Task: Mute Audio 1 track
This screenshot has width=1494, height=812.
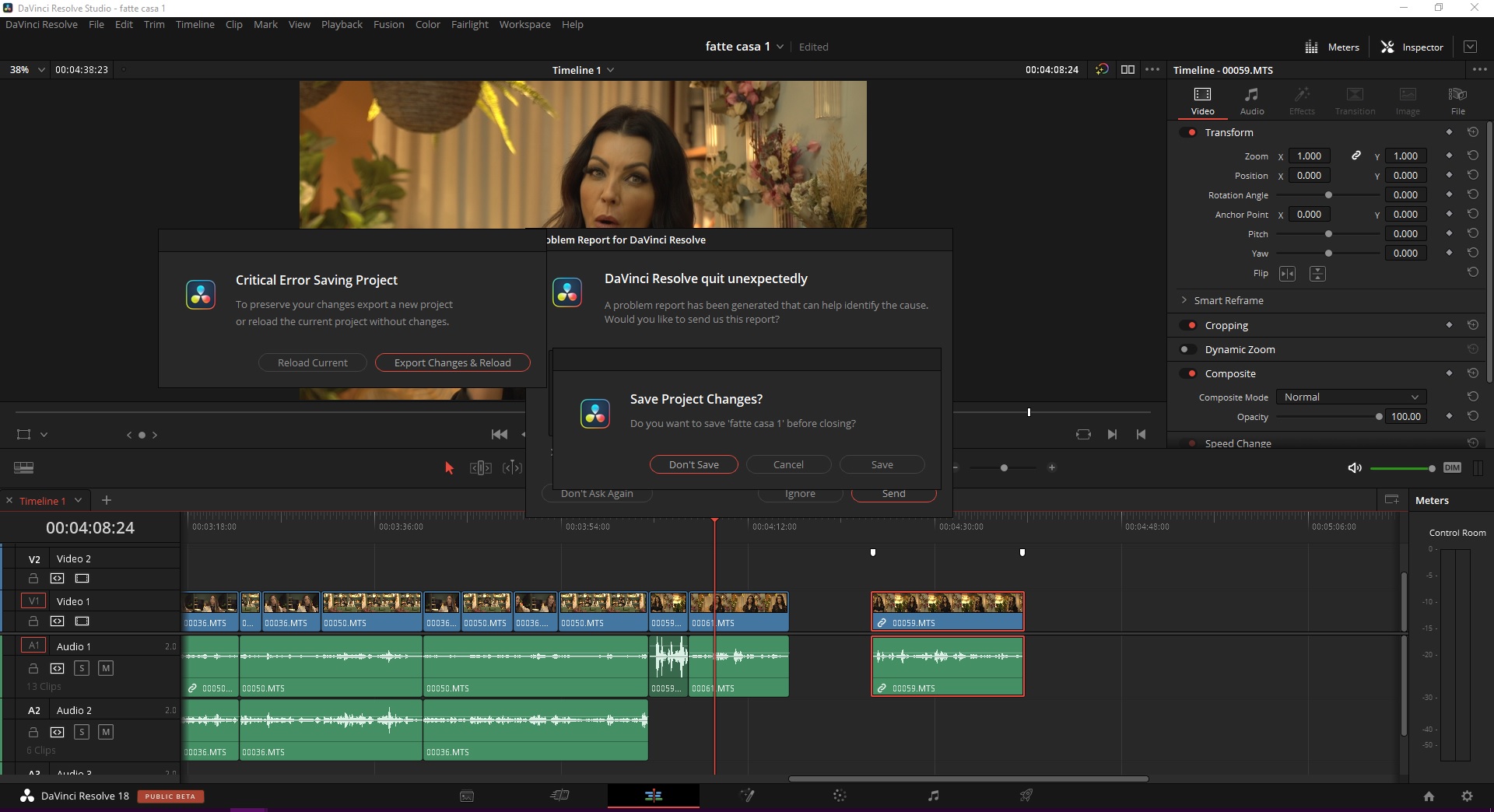Action: click(106, 667)
